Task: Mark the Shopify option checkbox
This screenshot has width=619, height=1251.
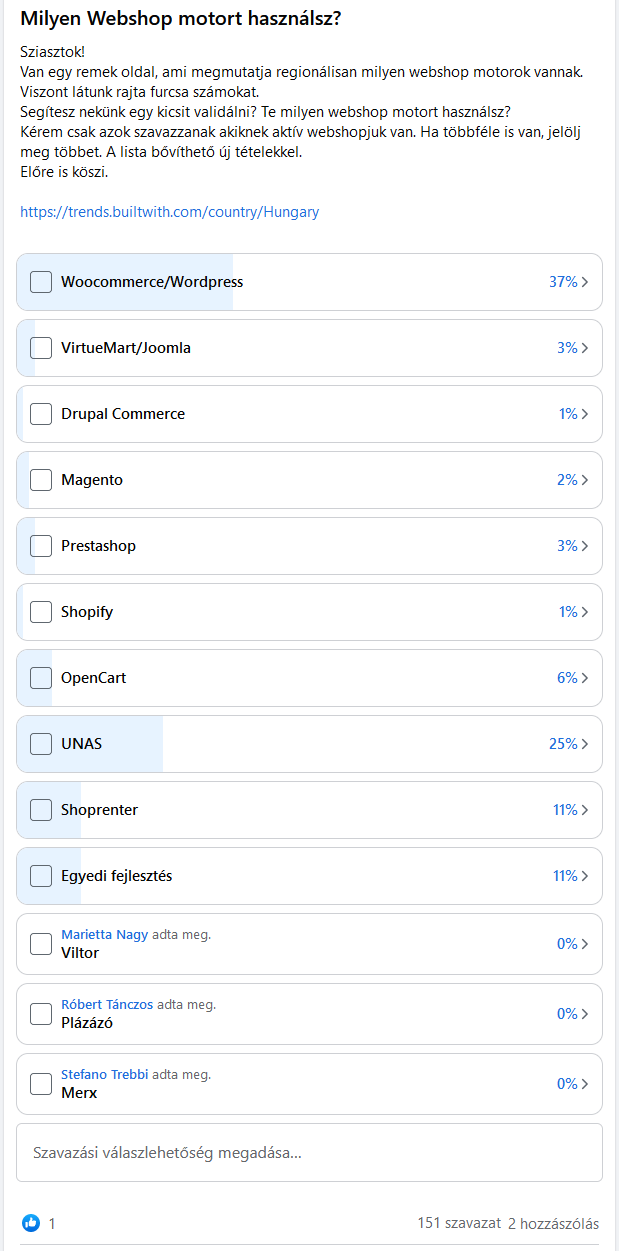Action: click(x=41, y=612)
